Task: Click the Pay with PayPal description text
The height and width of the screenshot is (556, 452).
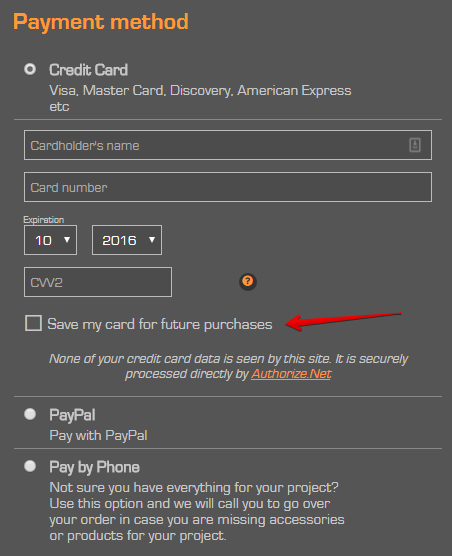Action: [x=98, y=435]
